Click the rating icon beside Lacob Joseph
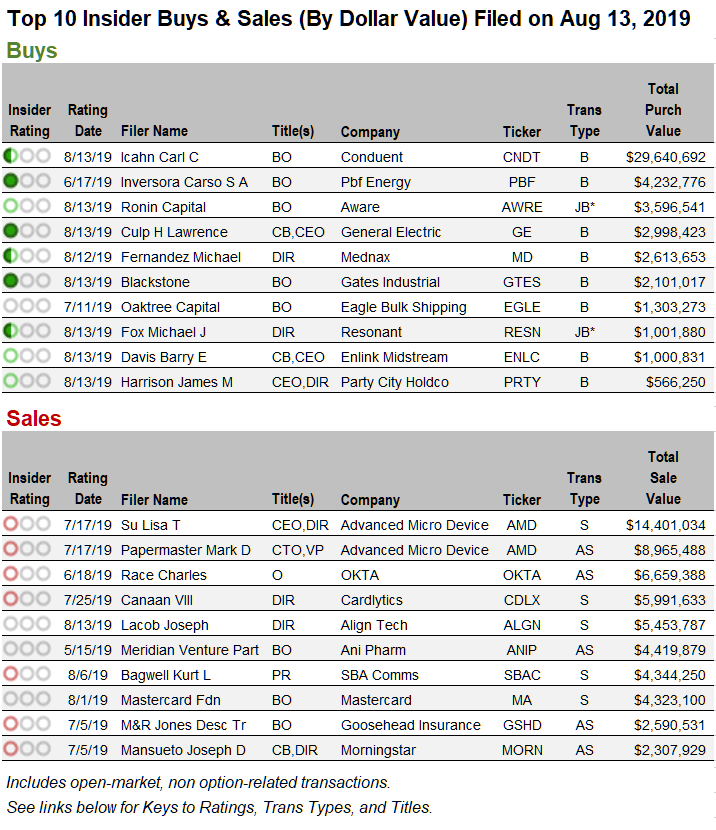This screenshot has height=830, width=716. coord(27,625)
